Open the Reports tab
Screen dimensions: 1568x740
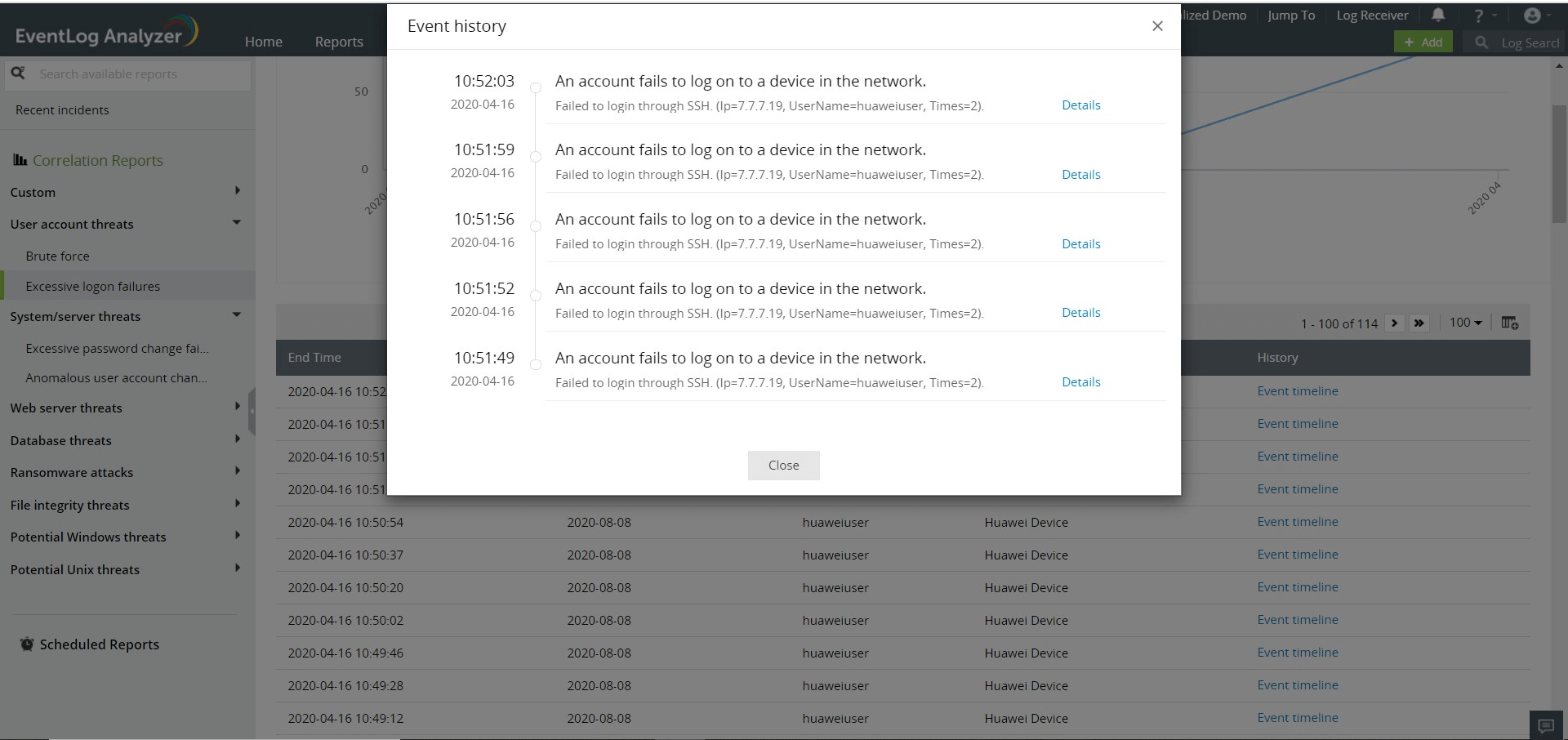tap(339, 42)
